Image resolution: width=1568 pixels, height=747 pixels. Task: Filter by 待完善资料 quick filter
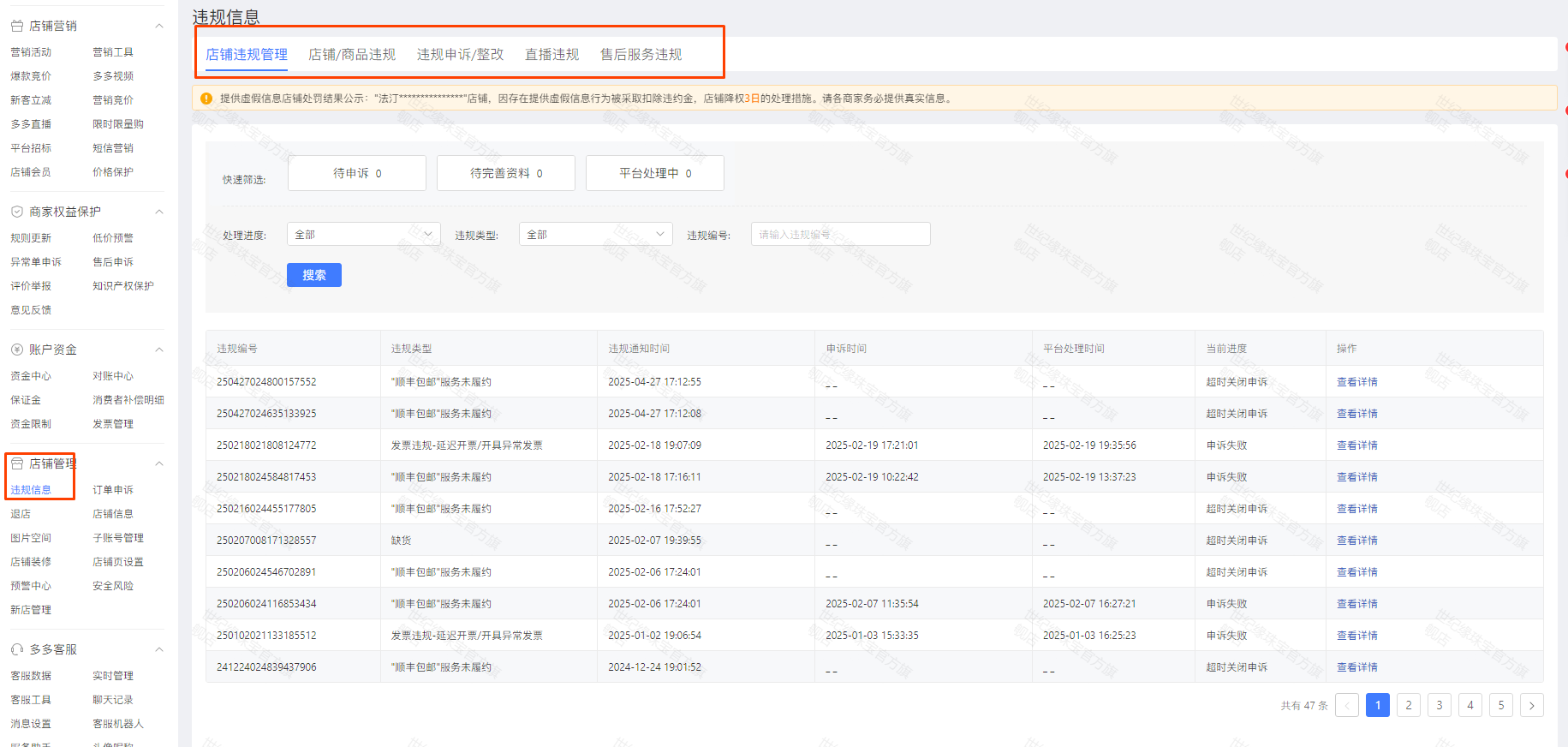[506, 173]
